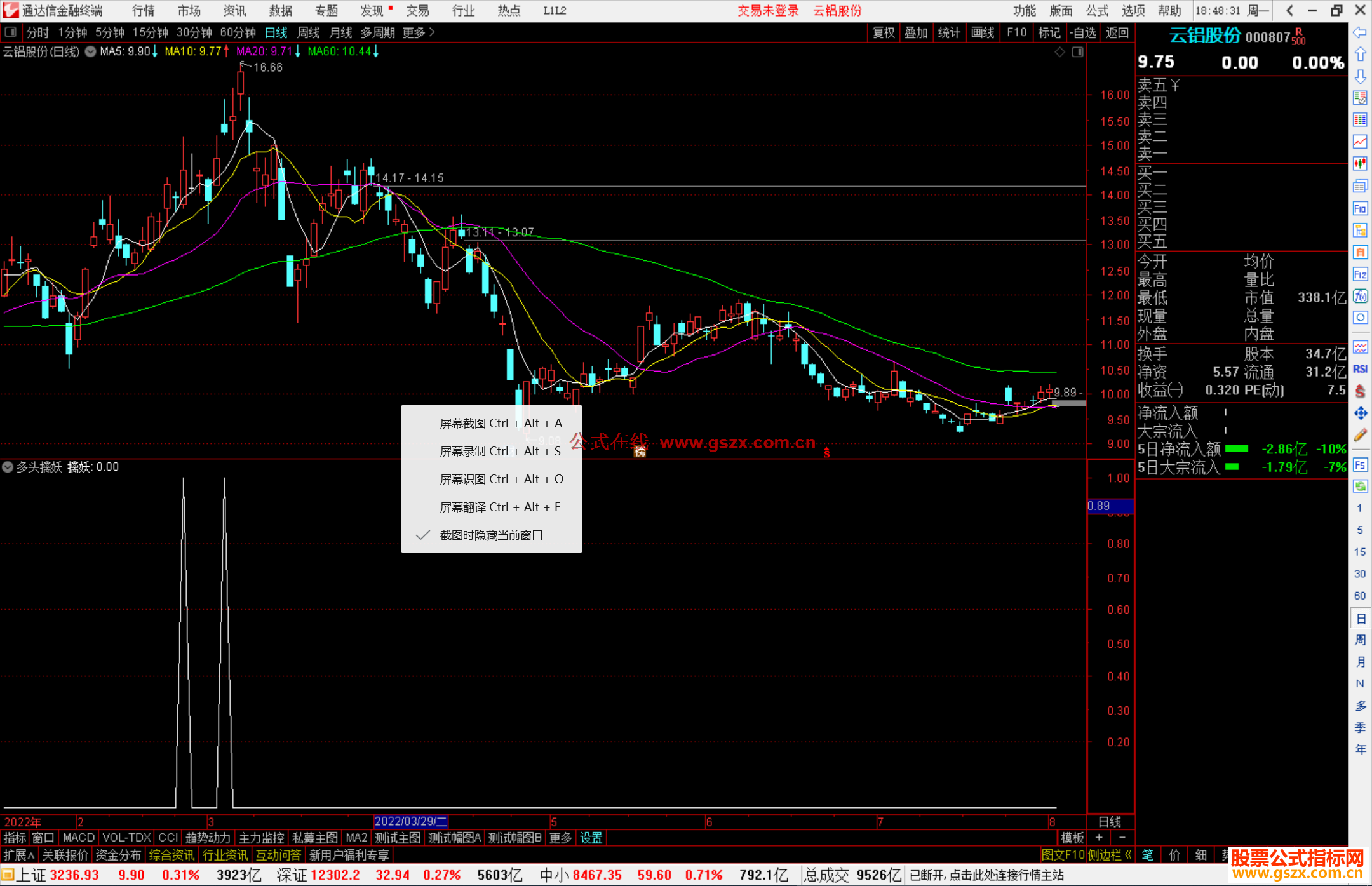The width and height of the screenshot is (1372, 886).
Task: Open the 公式 menu in title bar
Action: (1097, 11)
